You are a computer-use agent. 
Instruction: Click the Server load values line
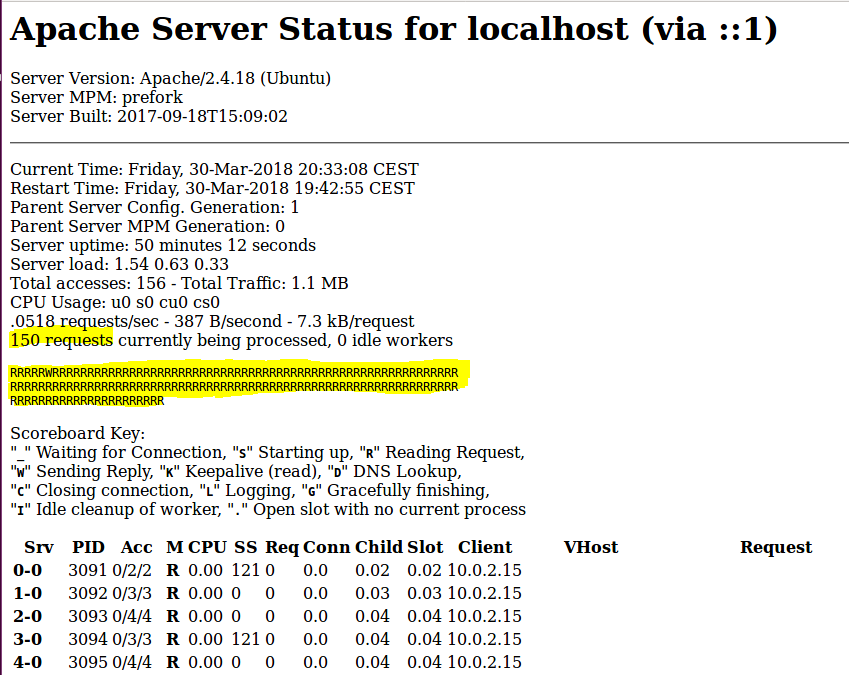click(x=119, y=264)
